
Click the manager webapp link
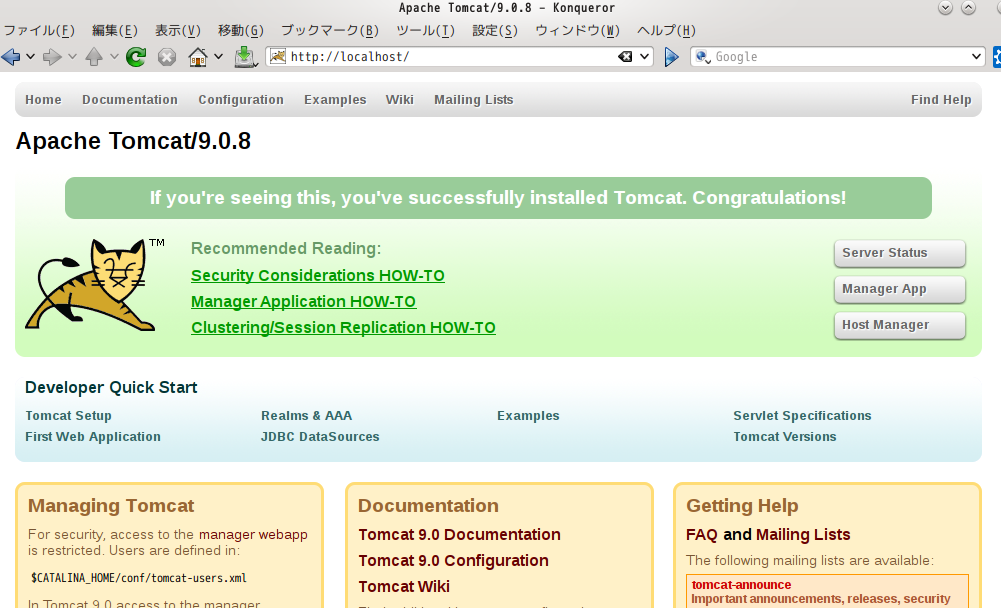253,535
